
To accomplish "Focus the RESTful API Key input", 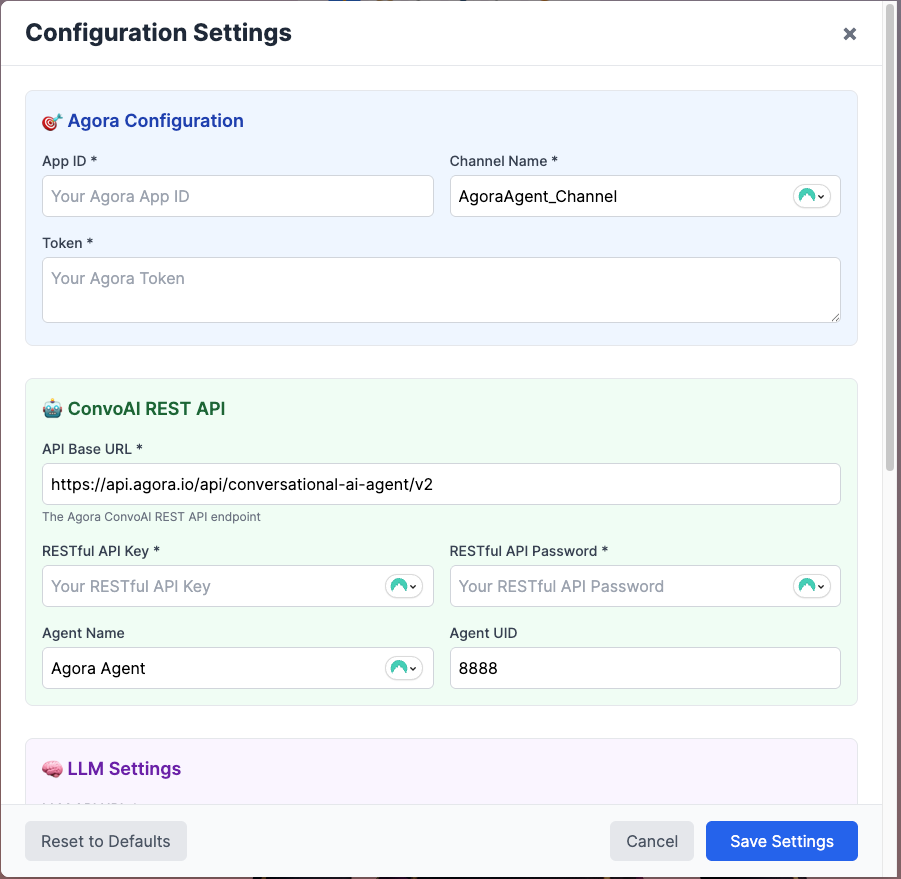I will click(212, 586).
